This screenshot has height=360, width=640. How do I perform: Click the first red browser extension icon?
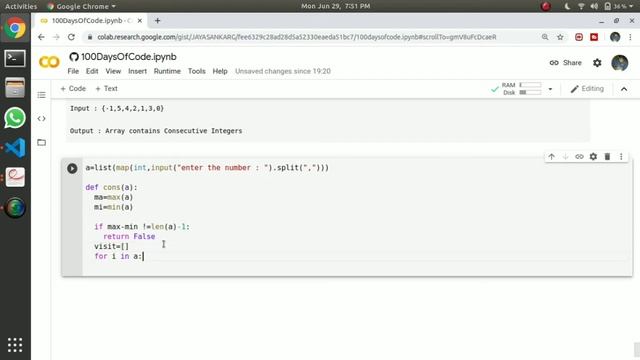coord(579,37)
